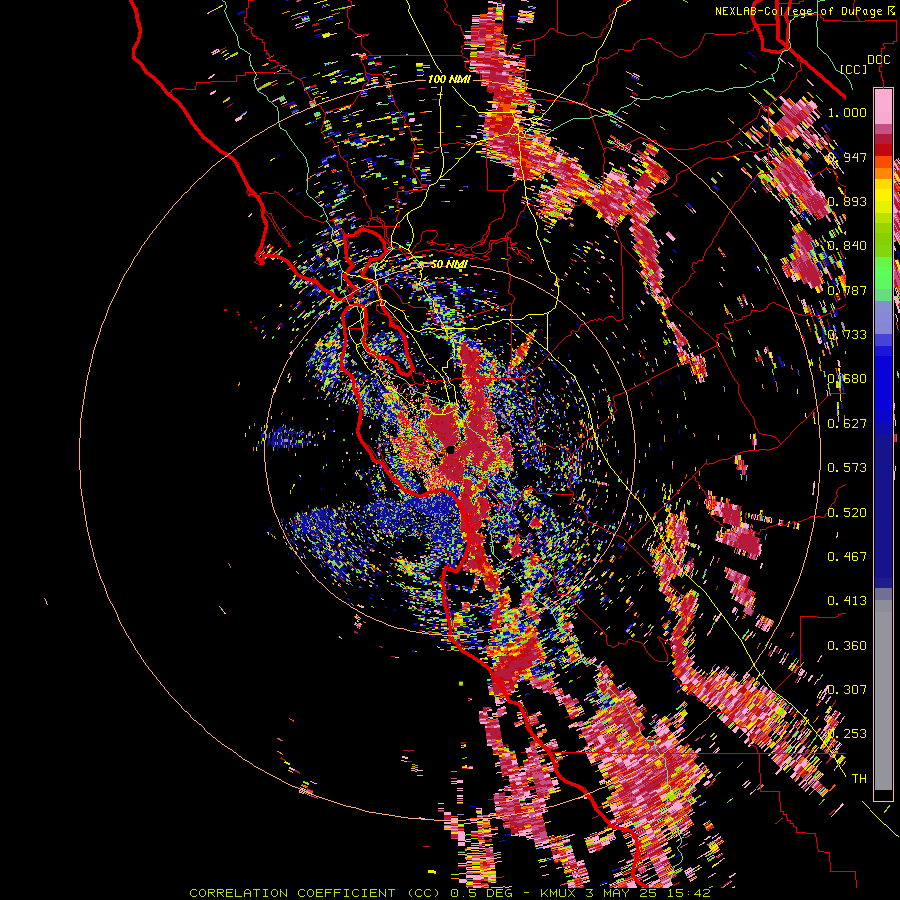This screenshot has height=900, width=900.
Task: Pick the yellow segment of color bar
Action: tap(883, 195)
